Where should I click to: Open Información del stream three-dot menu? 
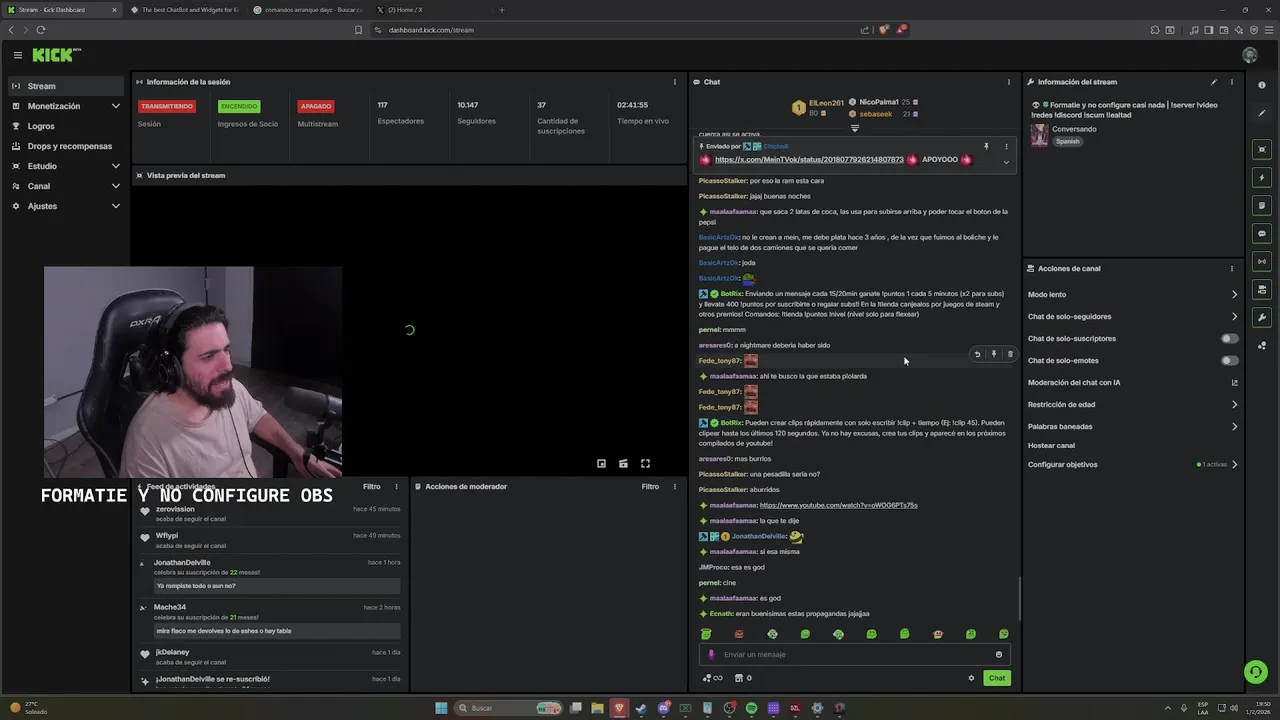[1231, 82]
